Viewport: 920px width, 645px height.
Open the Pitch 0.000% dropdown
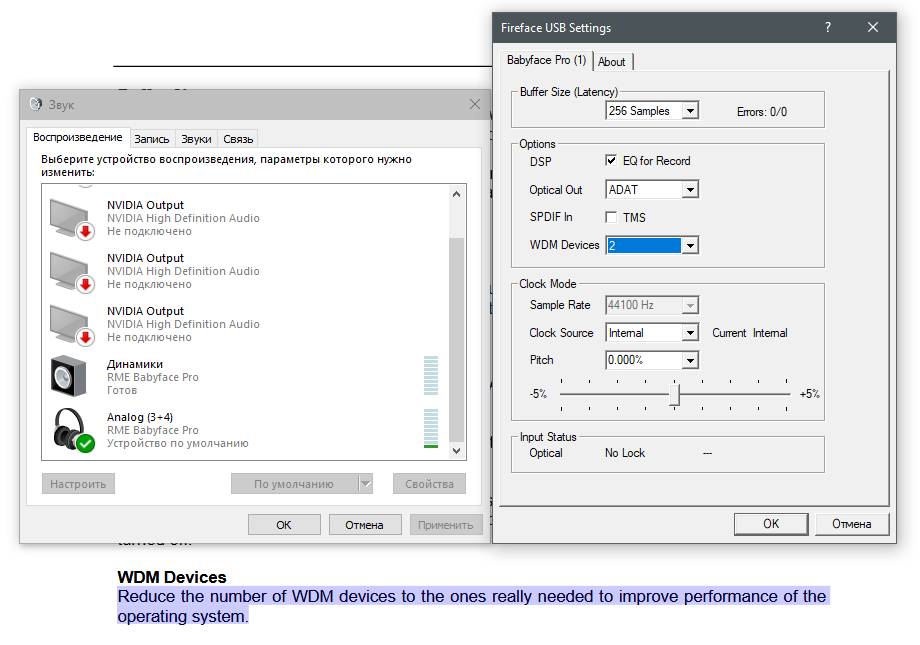[691, 360]
